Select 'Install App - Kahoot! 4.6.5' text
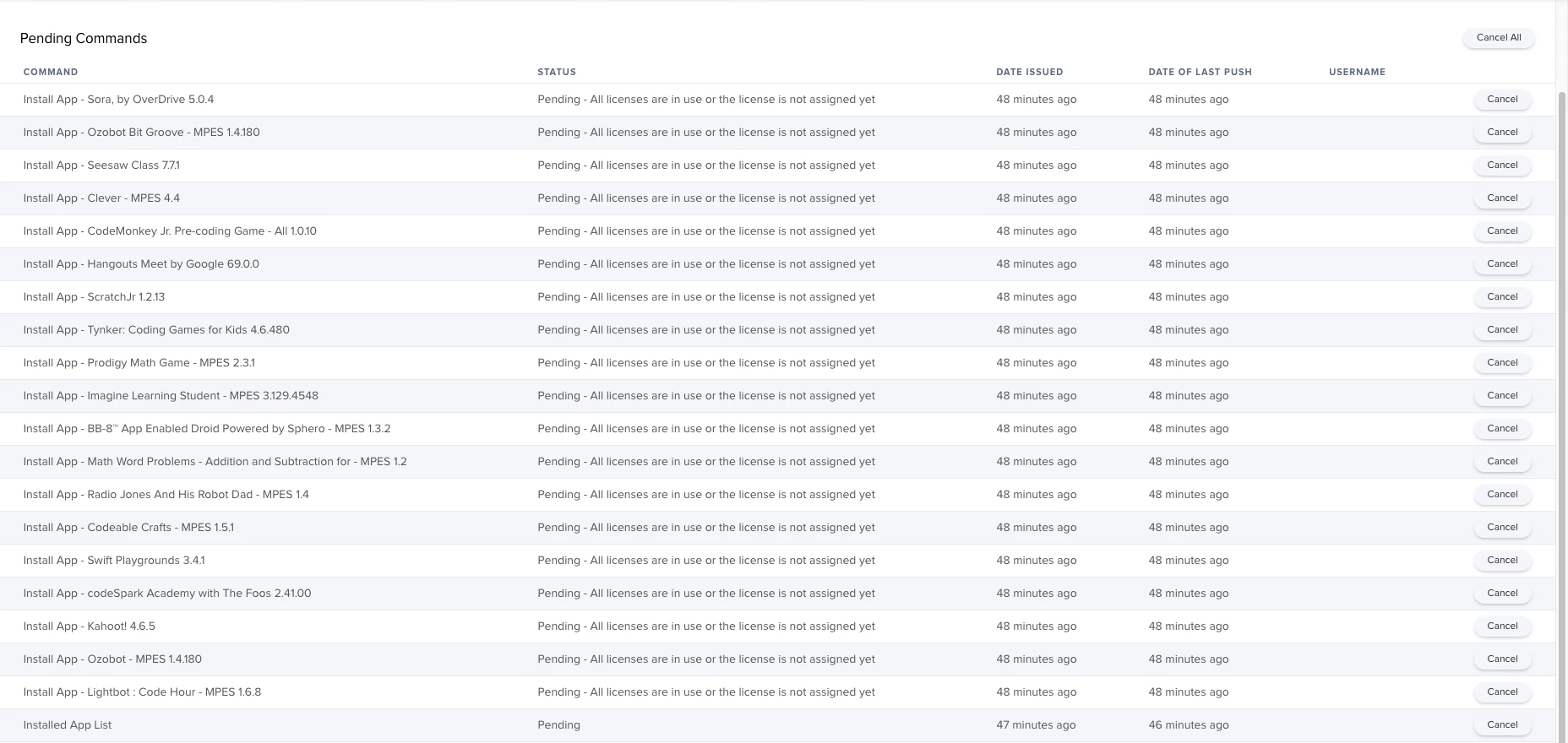This screenshot has height=743, width=1568. pyautogui.click(x=89, y=626)
